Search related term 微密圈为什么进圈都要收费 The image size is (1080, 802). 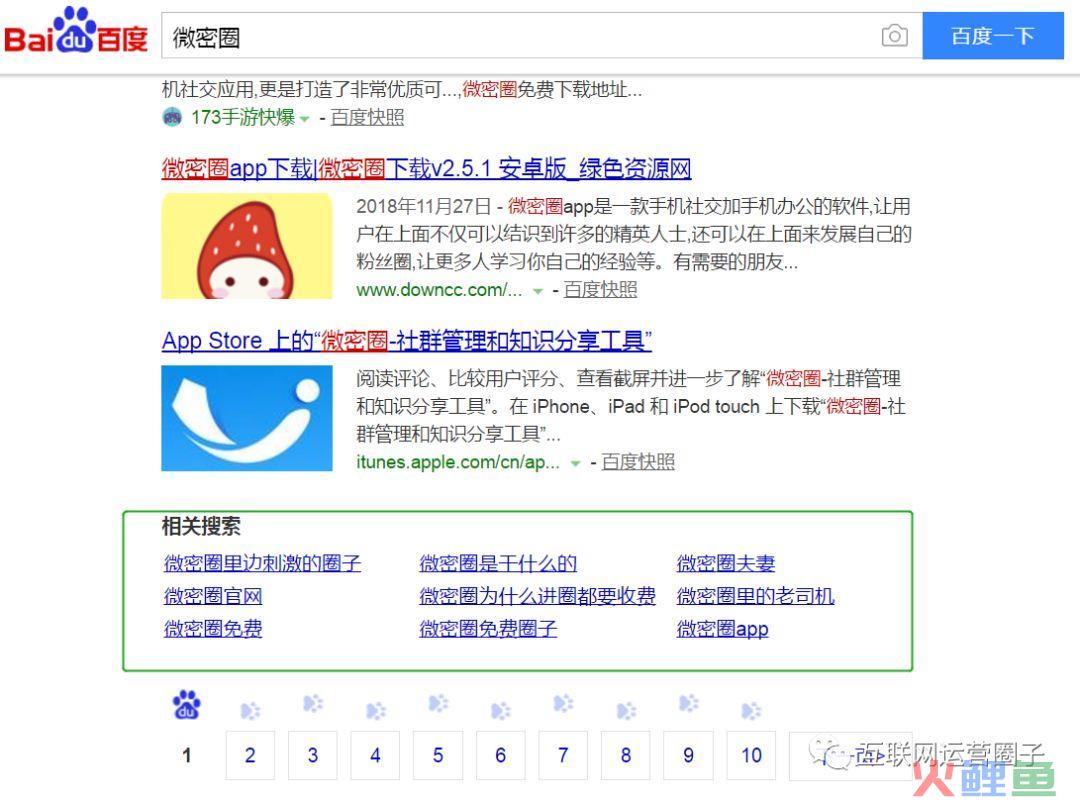(537, 596)
